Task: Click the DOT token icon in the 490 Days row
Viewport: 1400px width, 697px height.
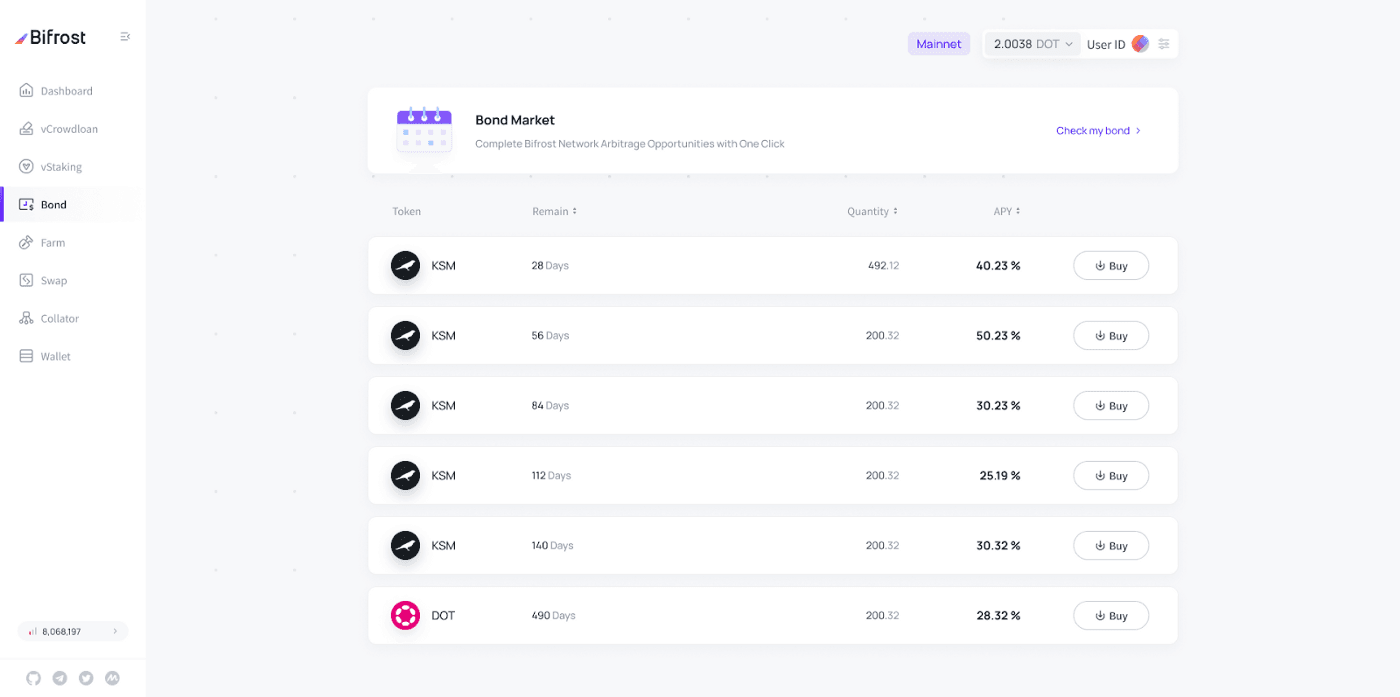Action: 405,616
